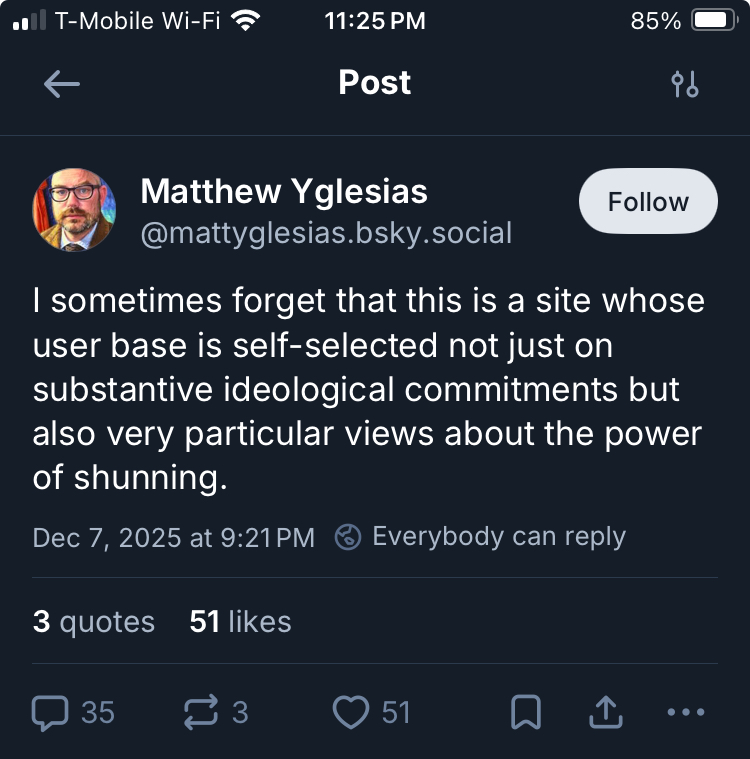Like the post with the heart icon

pyautogui.click(x=351, y=712)
